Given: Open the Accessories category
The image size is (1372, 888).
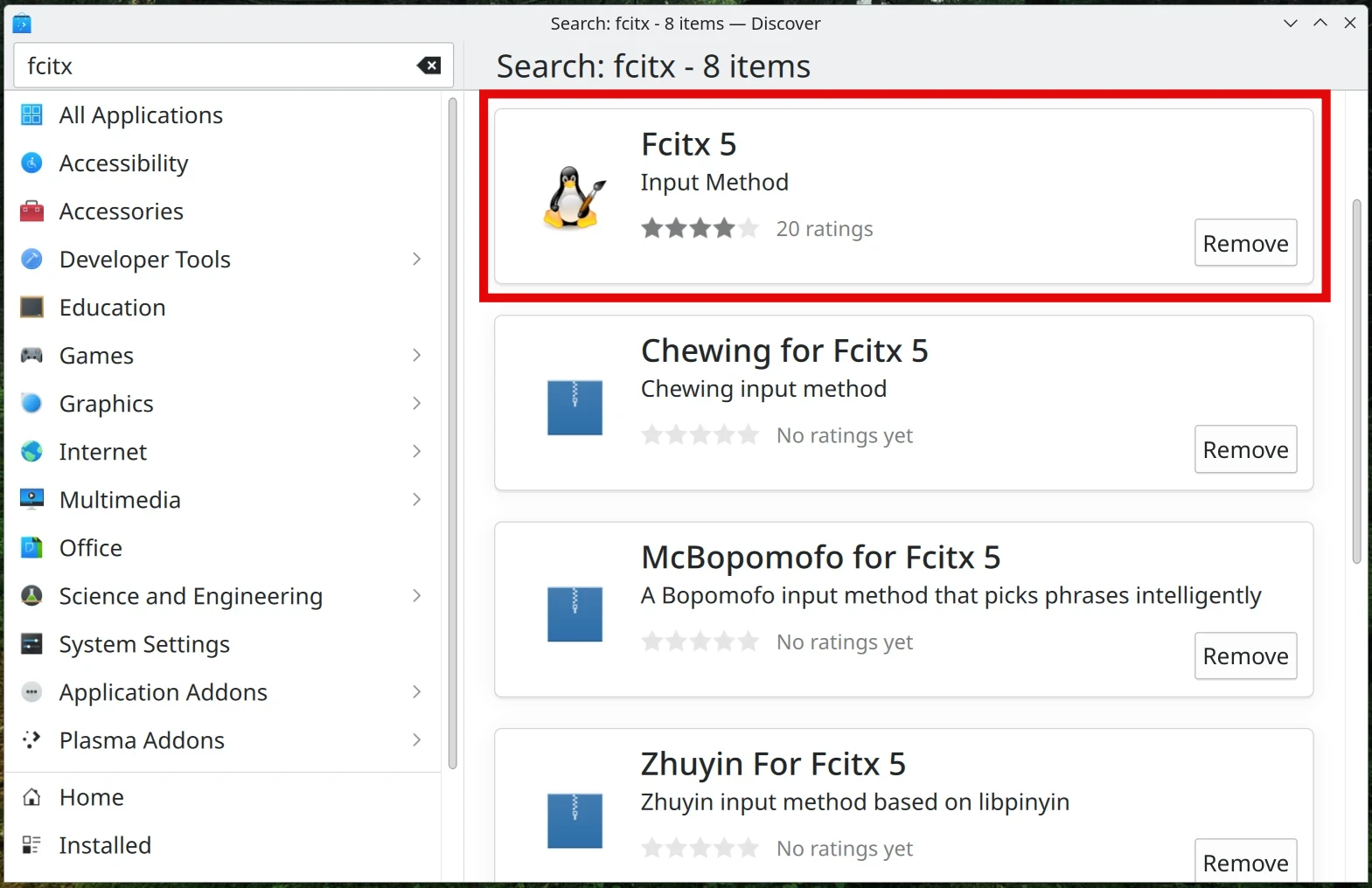Looking at the screenshot, I should [224, 211].
